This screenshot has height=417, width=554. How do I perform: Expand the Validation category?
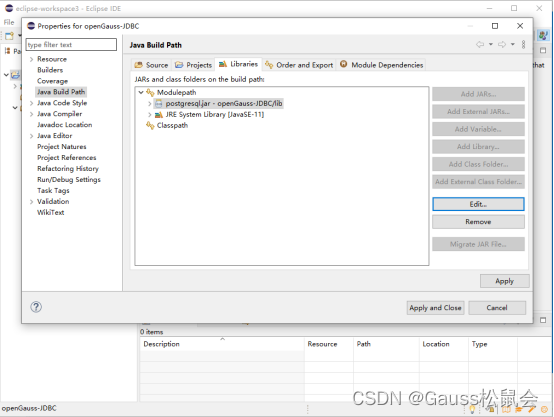pyautogui.click(x=31, y=202)
